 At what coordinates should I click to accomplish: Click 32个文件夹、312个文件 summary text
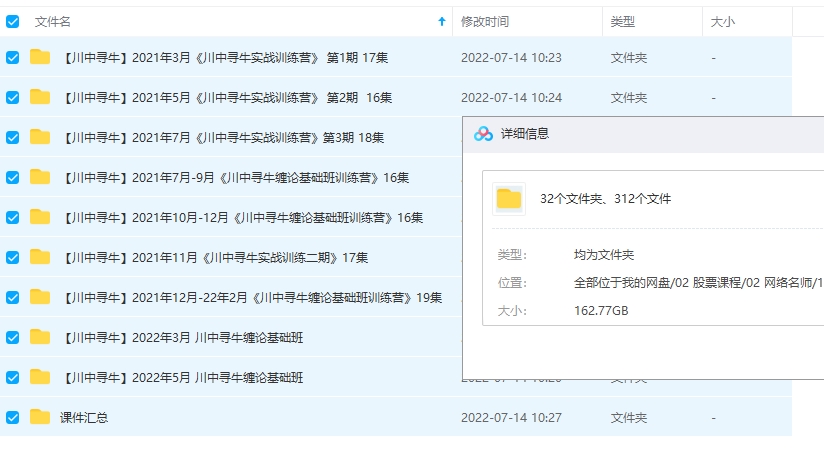click(x=605, y=199)
